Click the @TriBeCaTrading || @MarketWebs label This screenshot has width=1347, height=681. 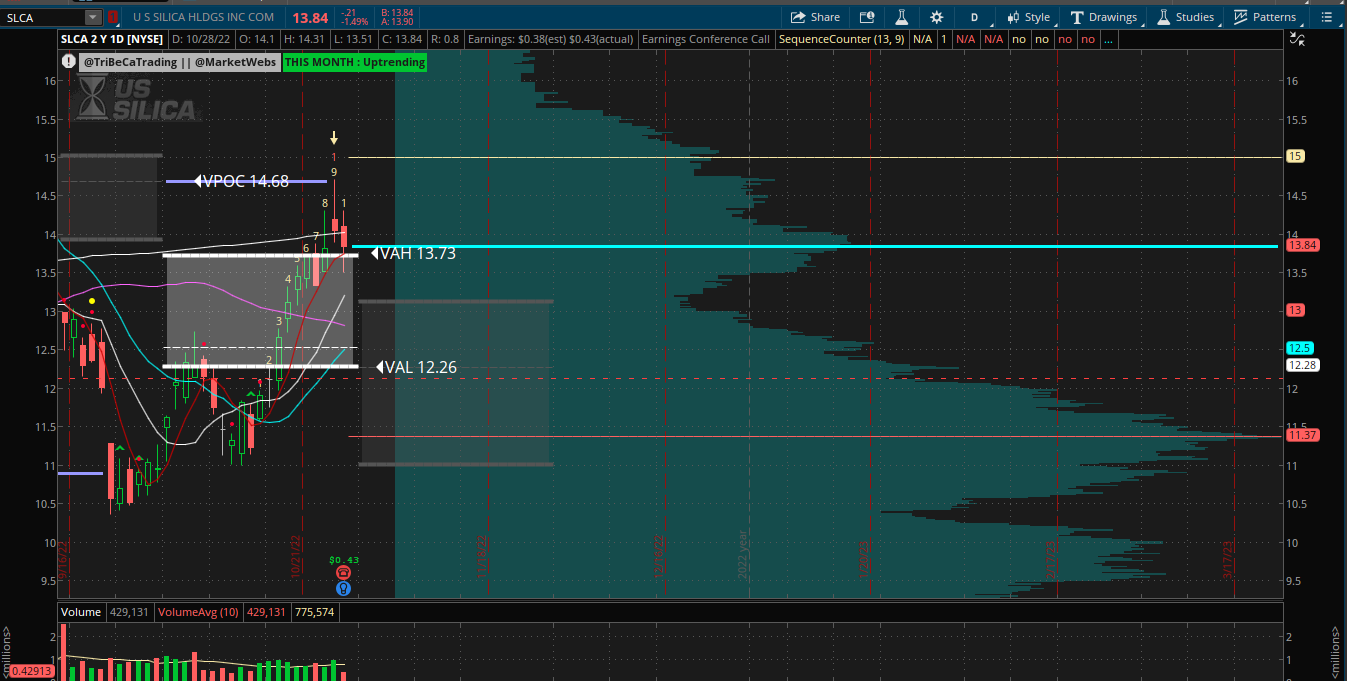pyautogui.click(x=179, y=62)
